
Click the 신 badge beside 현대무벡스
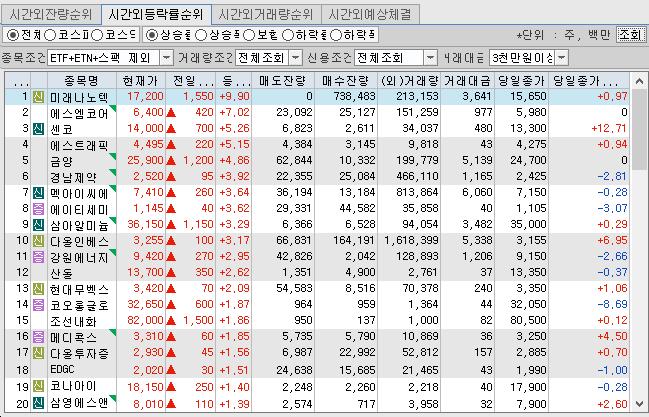point(38,289)
